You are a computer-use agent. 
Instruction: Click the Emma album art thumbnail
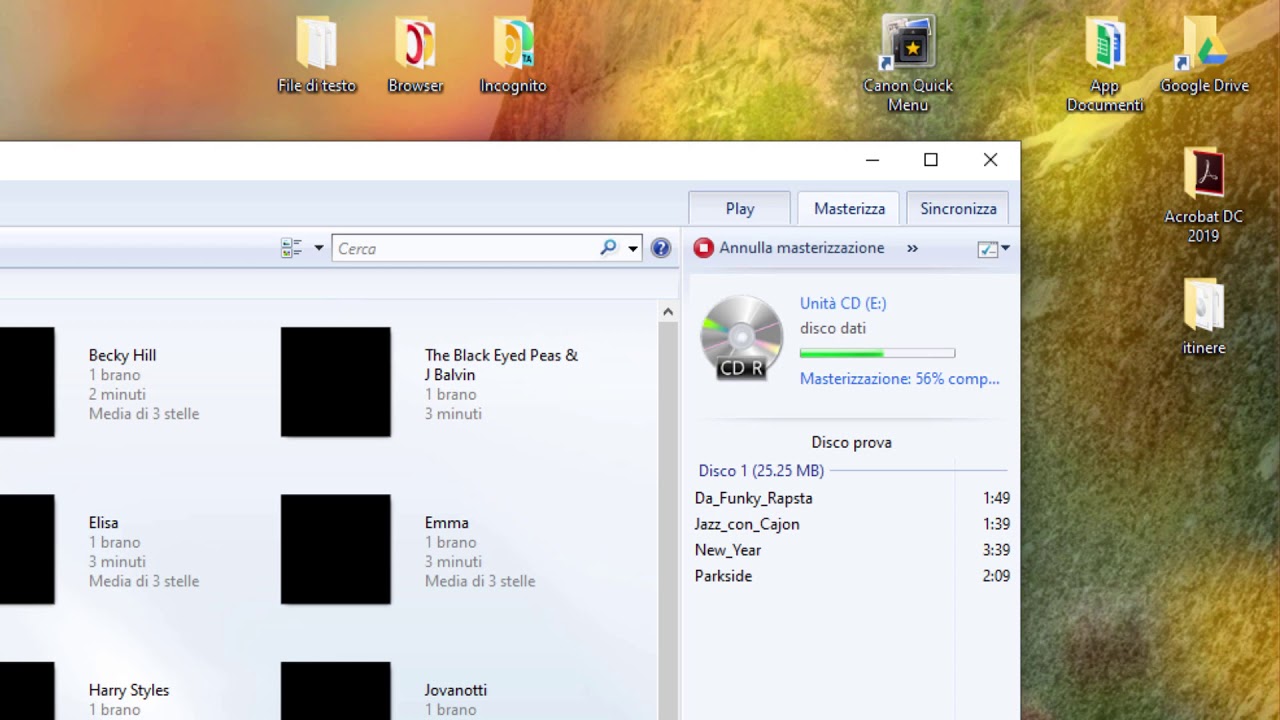(336, 549)
